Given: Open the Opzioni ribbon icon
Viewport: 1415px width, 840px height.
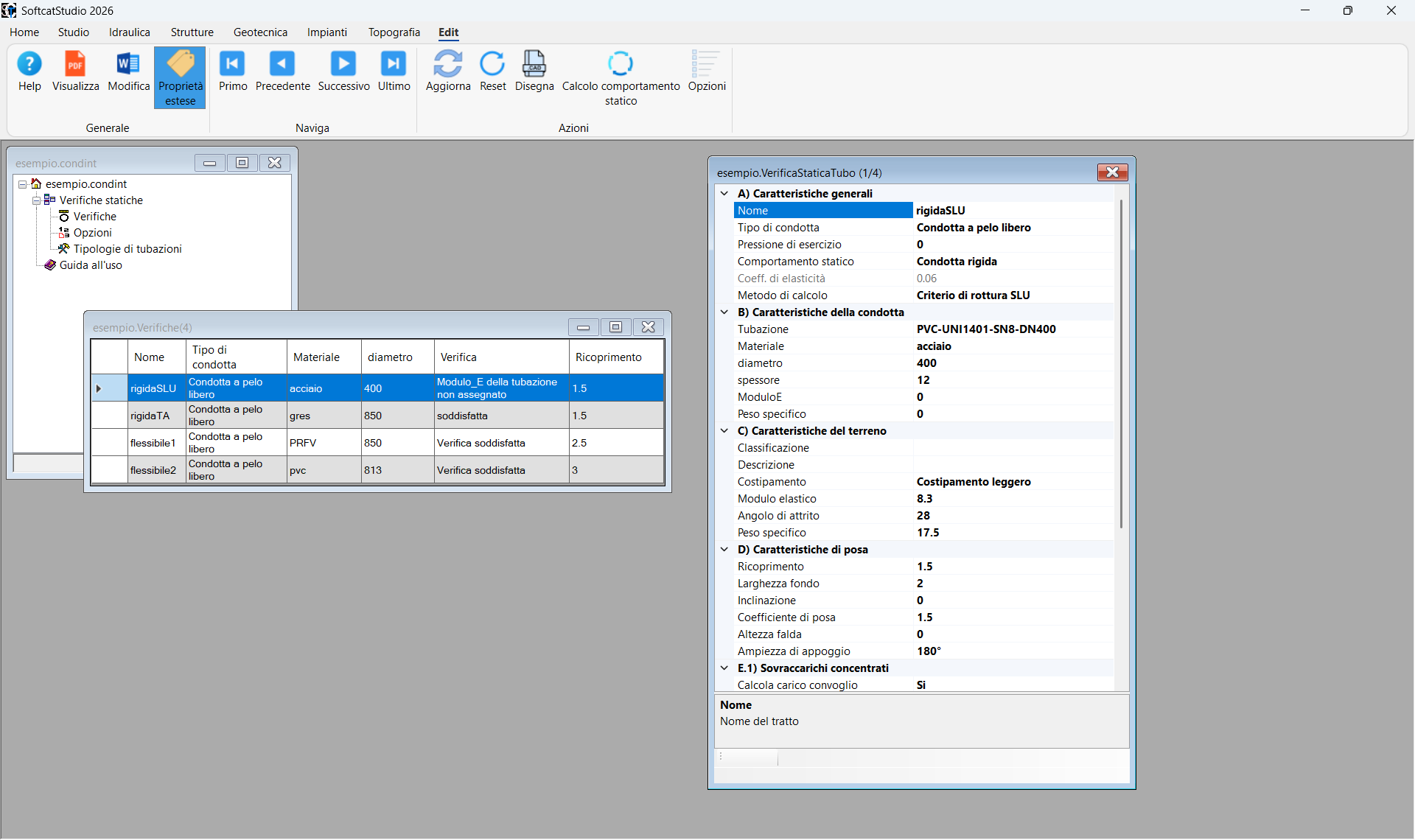Looking at the screenshot, I should [x=706, y=64].
